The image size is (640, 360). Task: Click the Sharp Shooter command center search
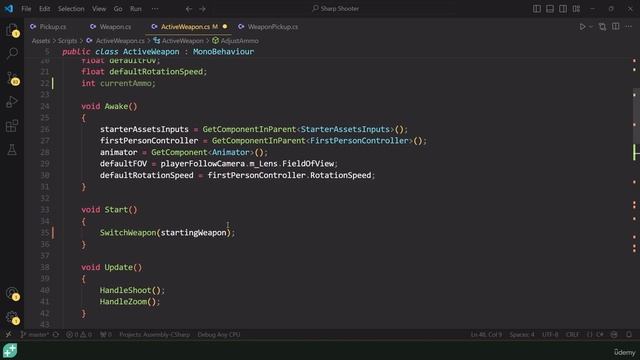click(336, 9)
